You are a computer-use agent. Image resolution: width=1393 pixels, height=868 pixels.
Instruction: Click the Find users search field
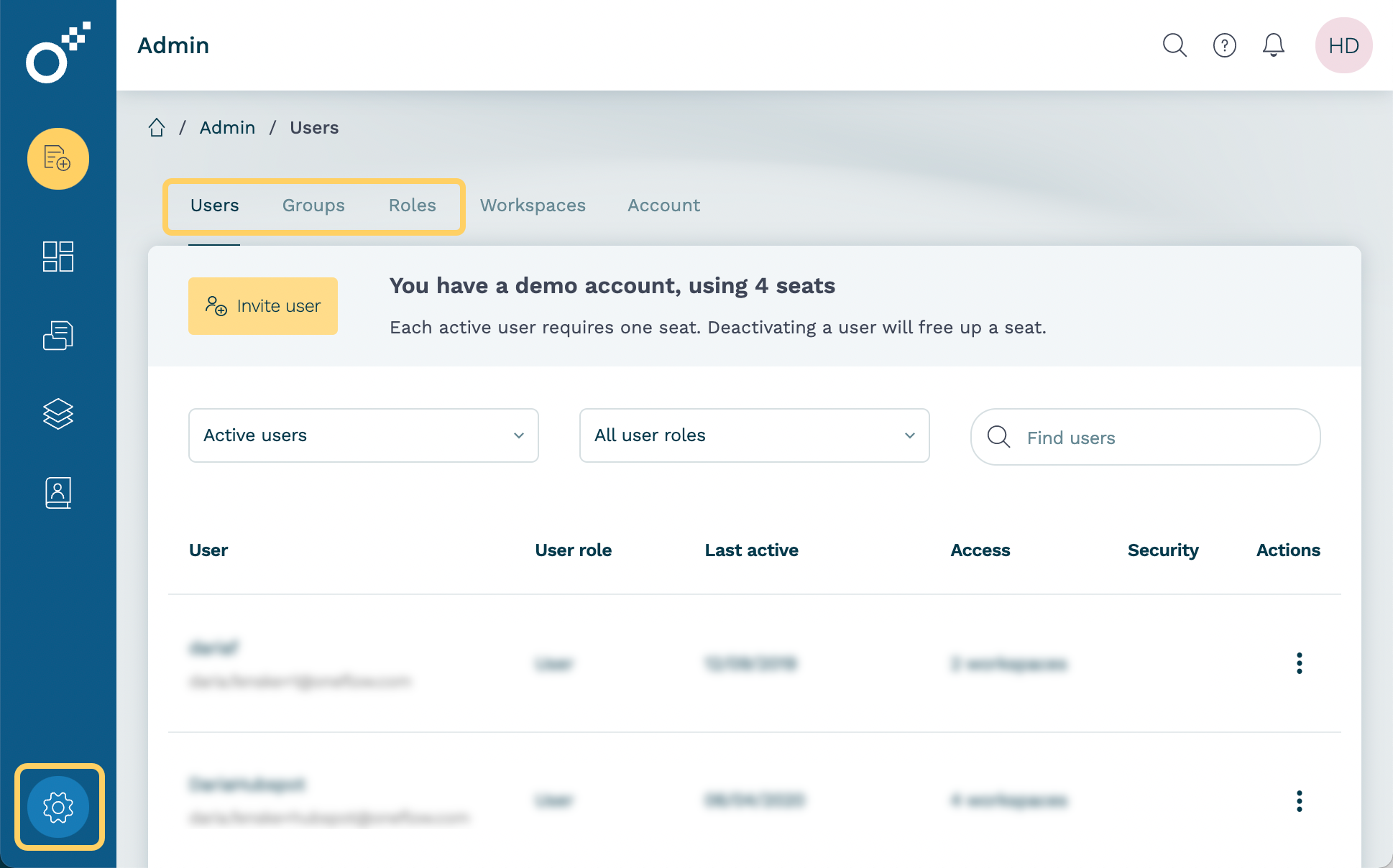click(1157, 438)
